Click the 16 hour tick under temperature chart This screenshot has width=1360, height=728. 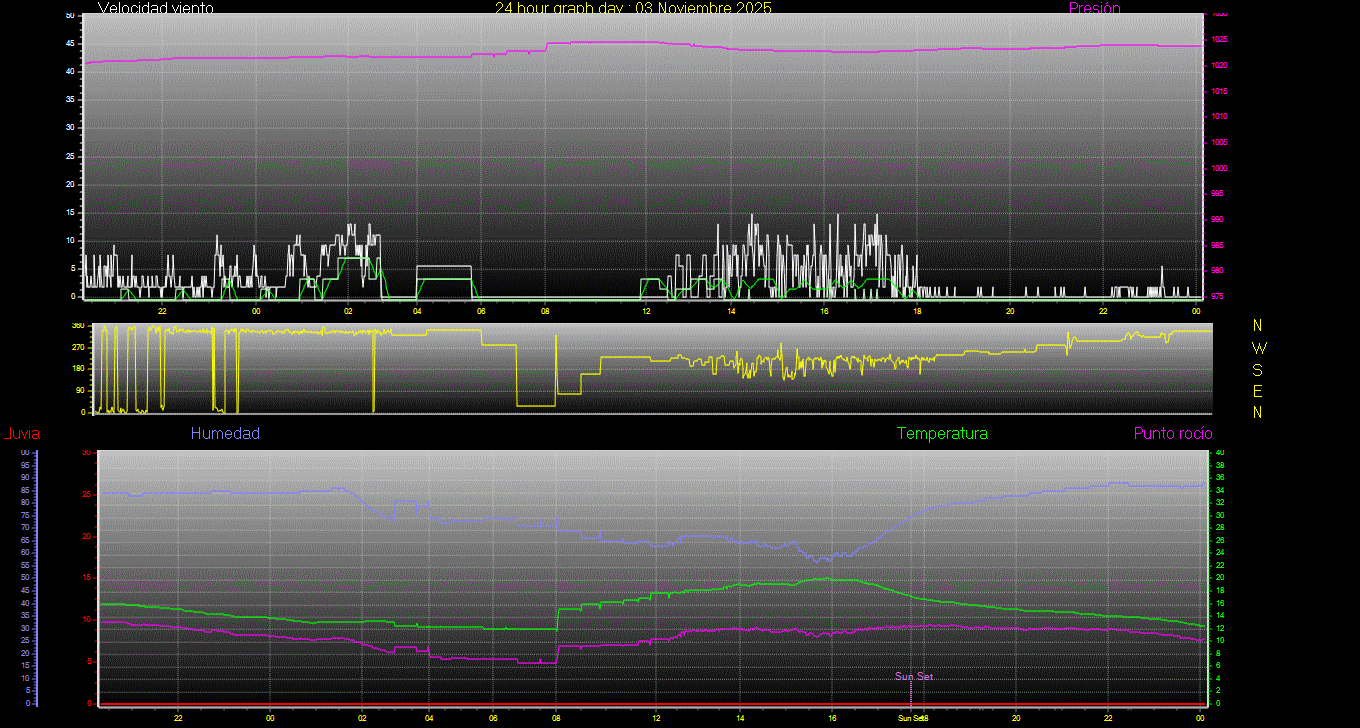(x=832, y=718)
